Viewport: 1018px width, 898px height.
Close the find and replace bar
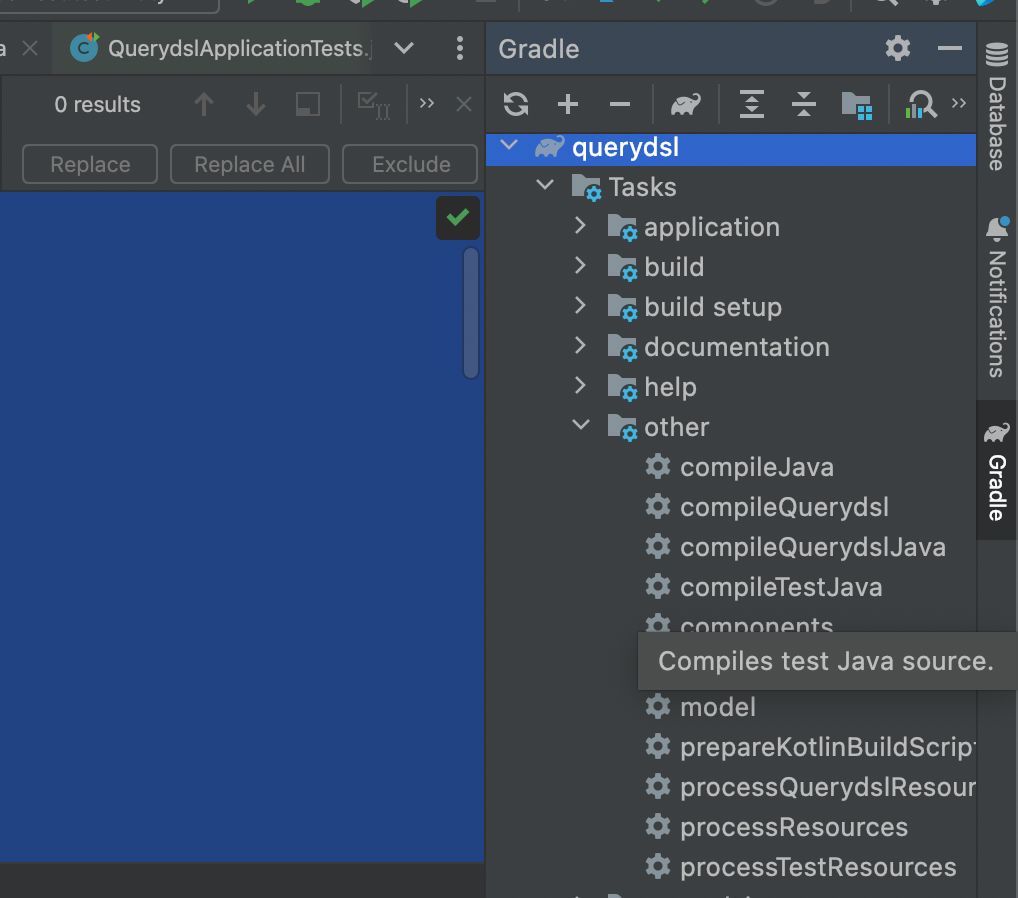[x=464, y=104]
